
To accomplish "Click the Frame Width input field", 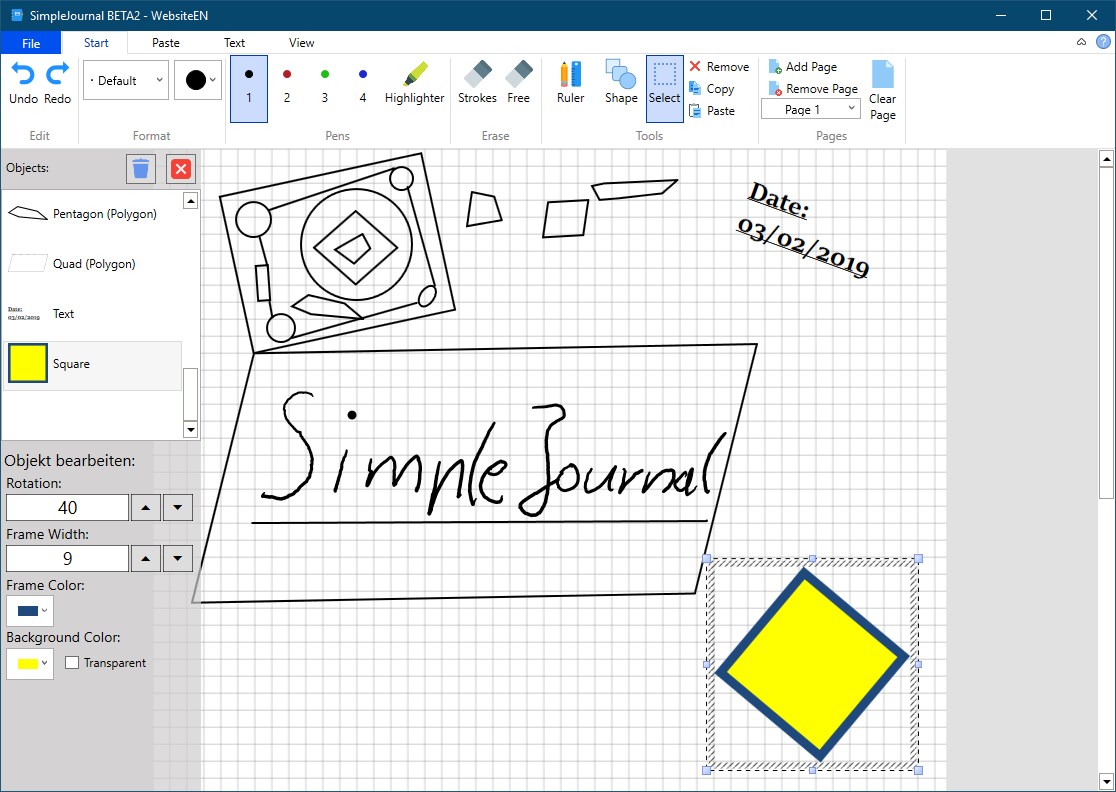I will (68, 559).
